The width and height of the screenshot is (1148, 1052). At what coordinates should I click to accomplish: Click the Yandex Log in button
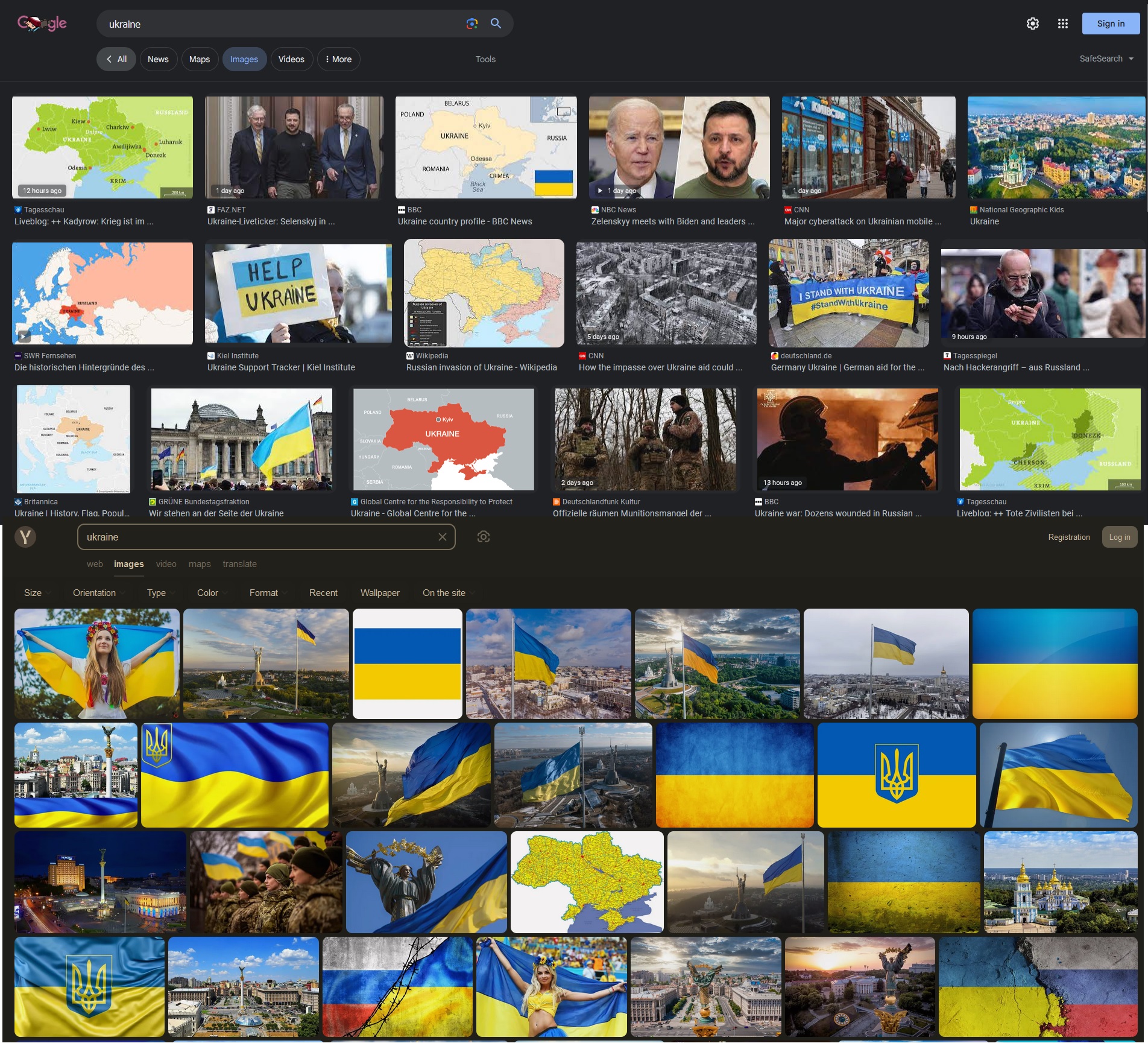click(x=1120, y=537)
